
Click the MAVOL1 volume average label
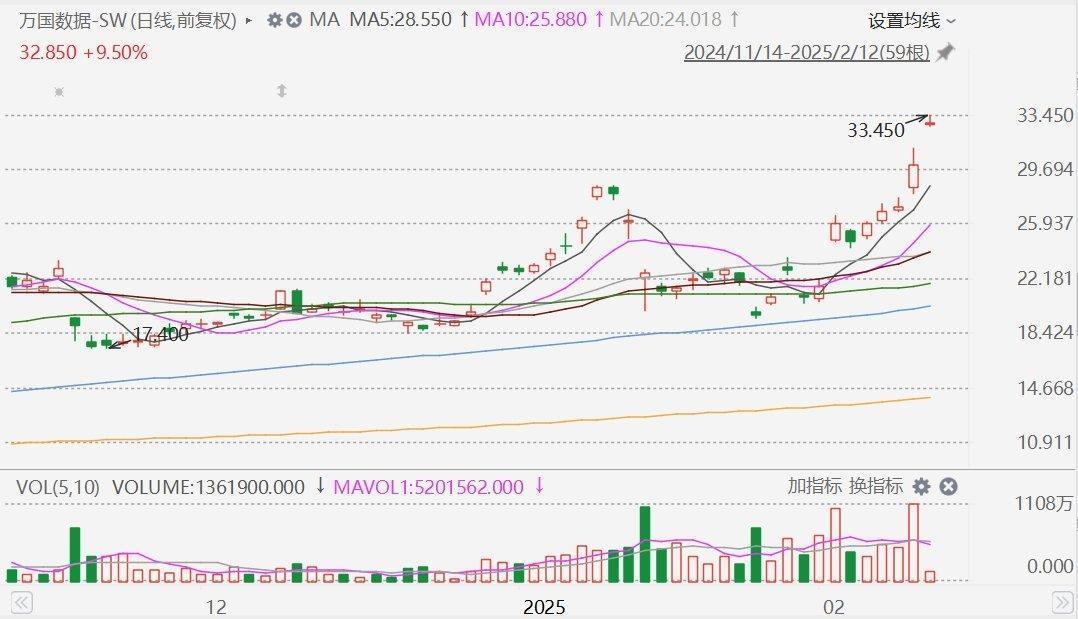(428, 487)
